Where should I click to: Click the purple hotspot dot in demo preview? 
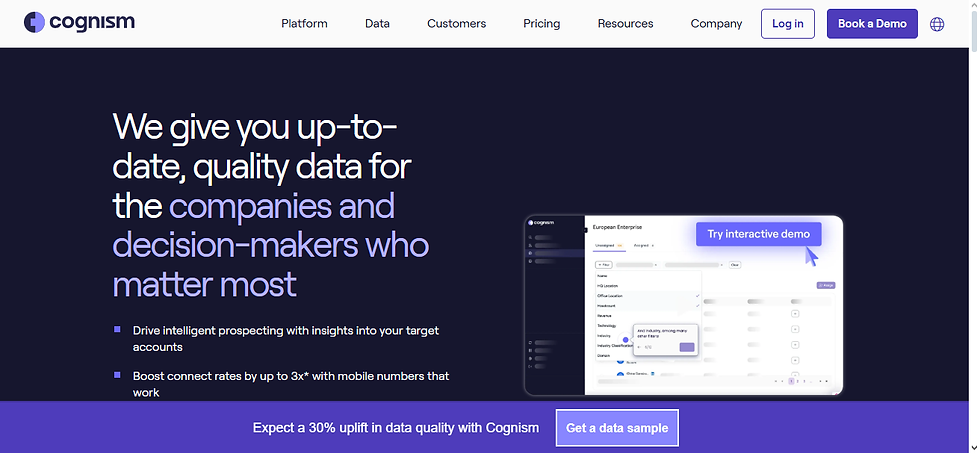(x=626, y=341)
